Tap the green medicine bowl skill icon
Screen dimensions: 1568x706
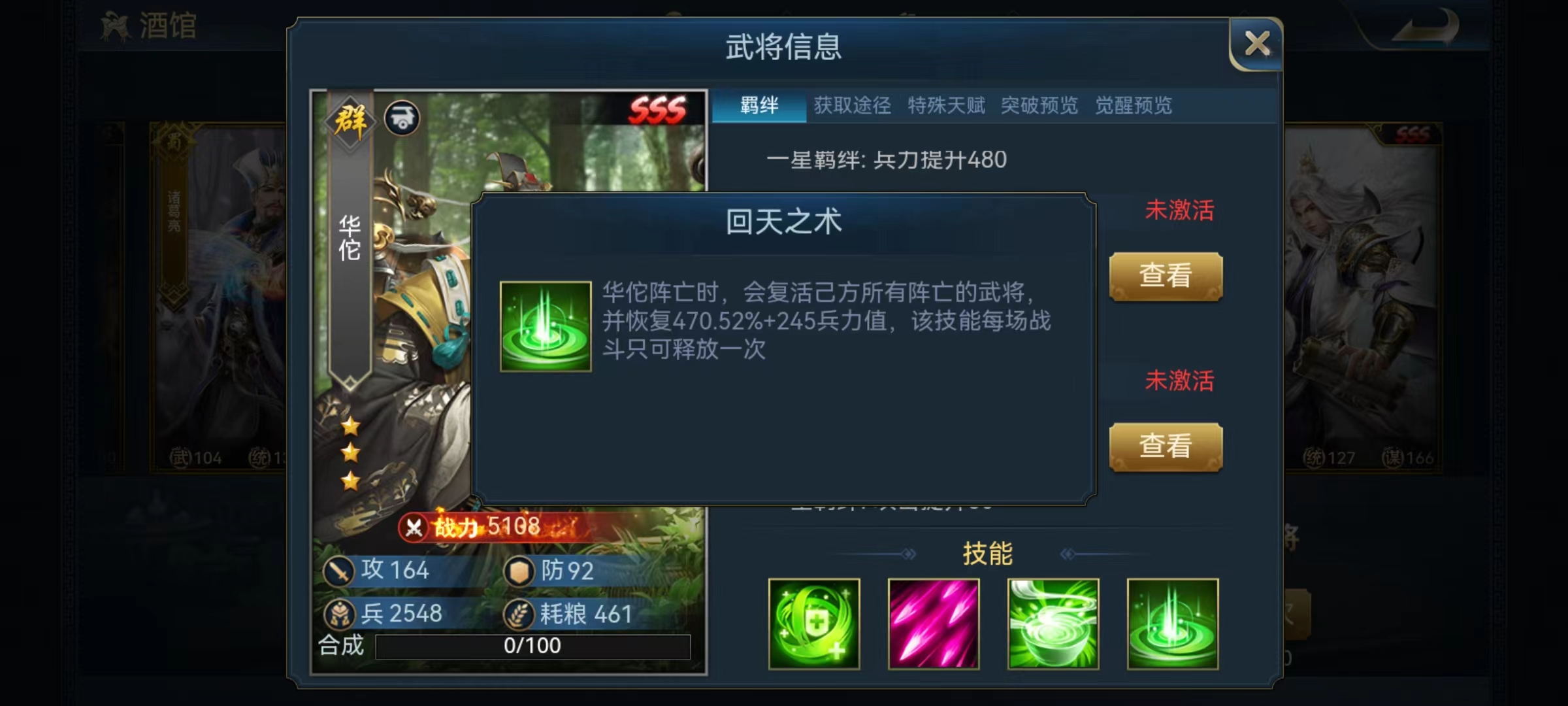click(x=1053, y=624)
